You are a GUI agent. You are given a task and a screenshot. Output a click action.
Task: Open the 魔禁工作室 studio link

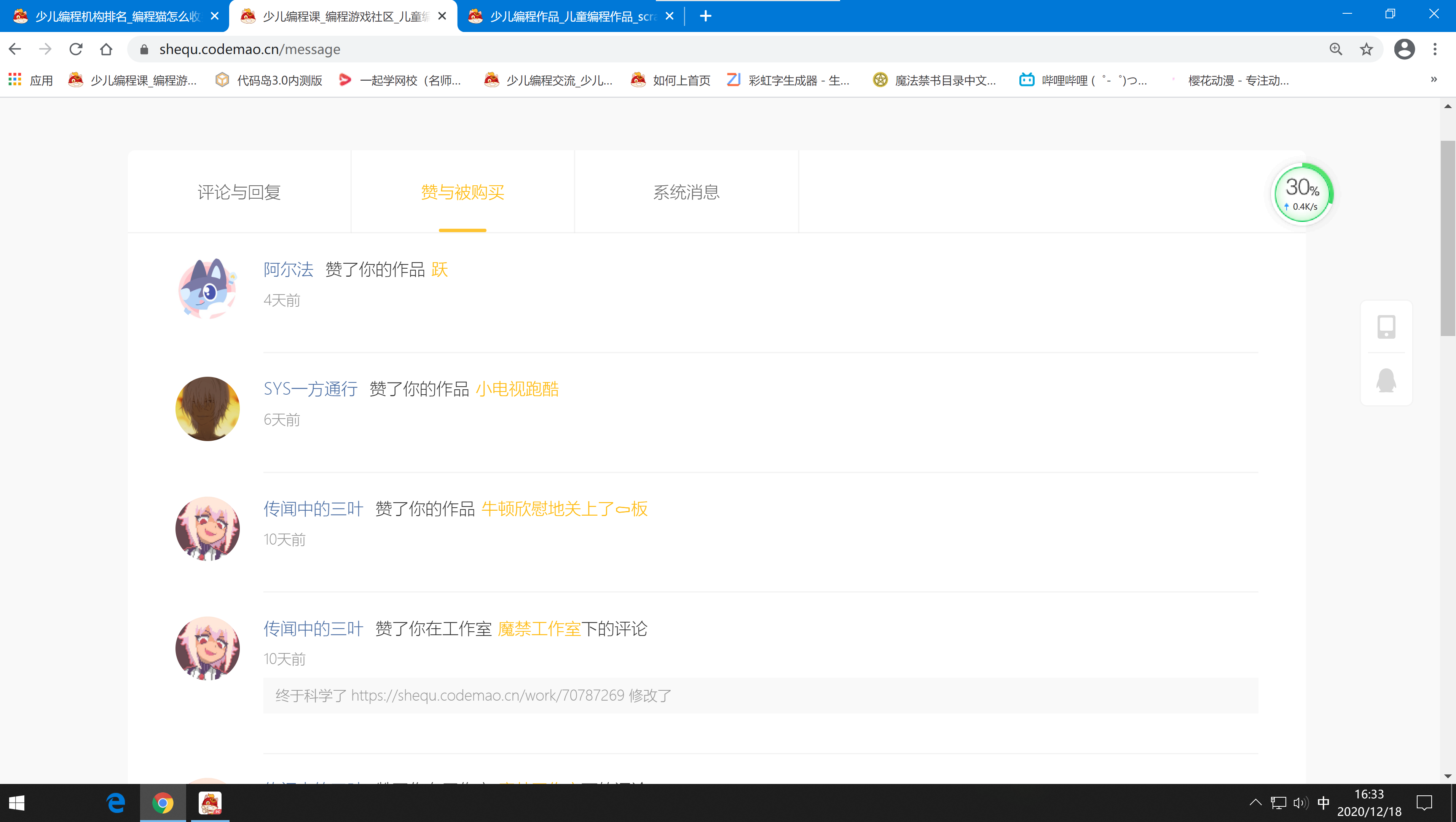click(x=539, y=629)
